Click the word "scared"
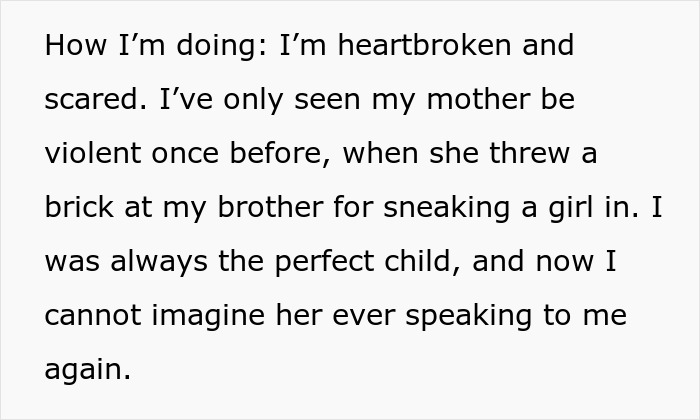This screenshot has height=420, width=700. (88, 101)
